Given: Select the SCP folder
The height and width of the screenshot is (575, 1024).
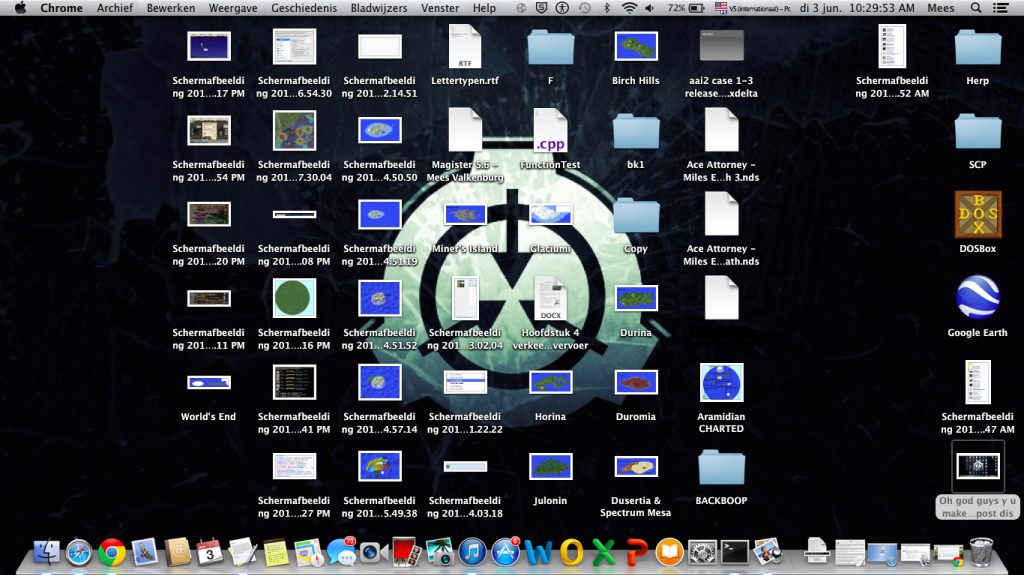Looking at the screenshot, I should (x=978, y=131).
